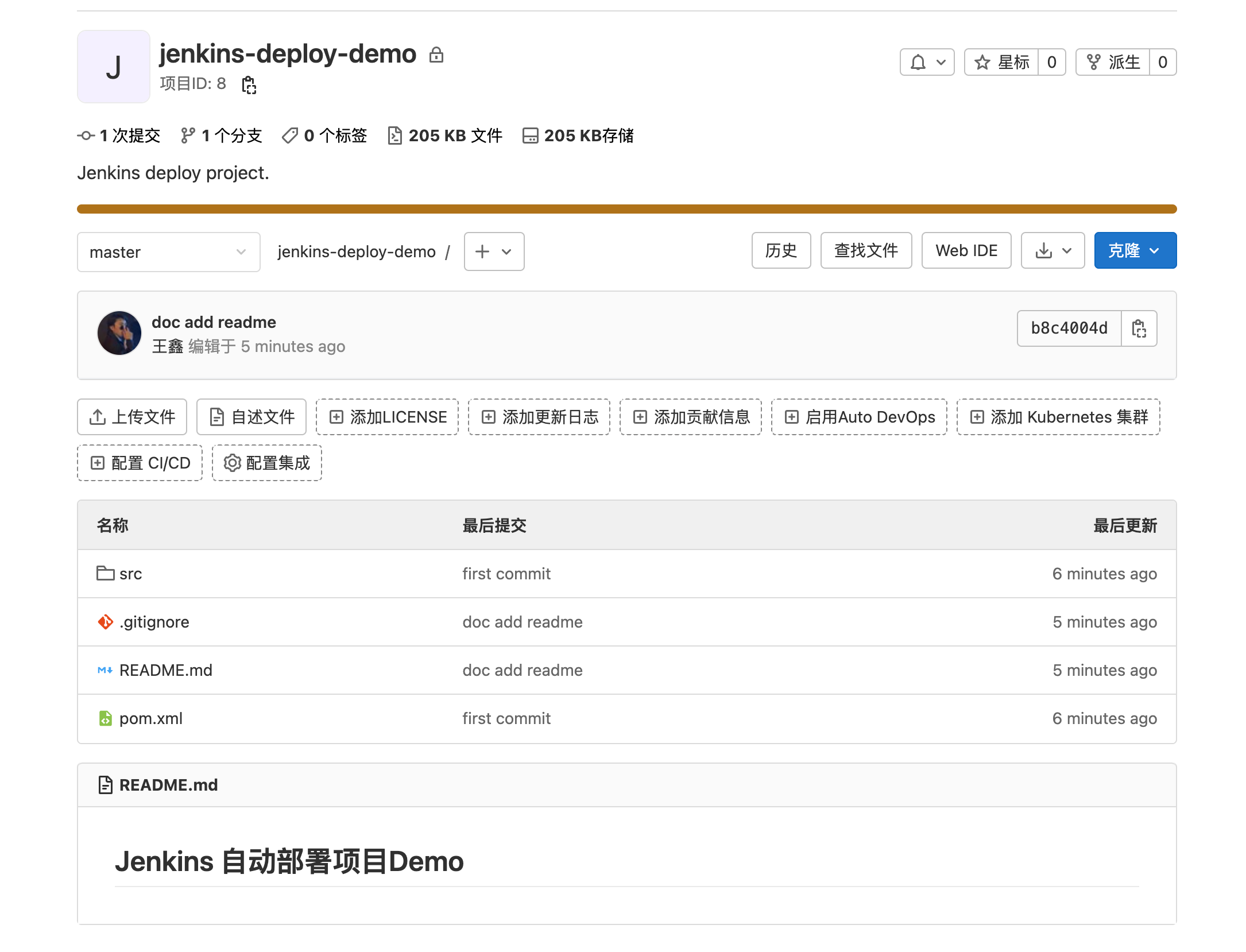Open README.md in file list
The height and width of the screenshot is (952, 1246).
[165, 670]
